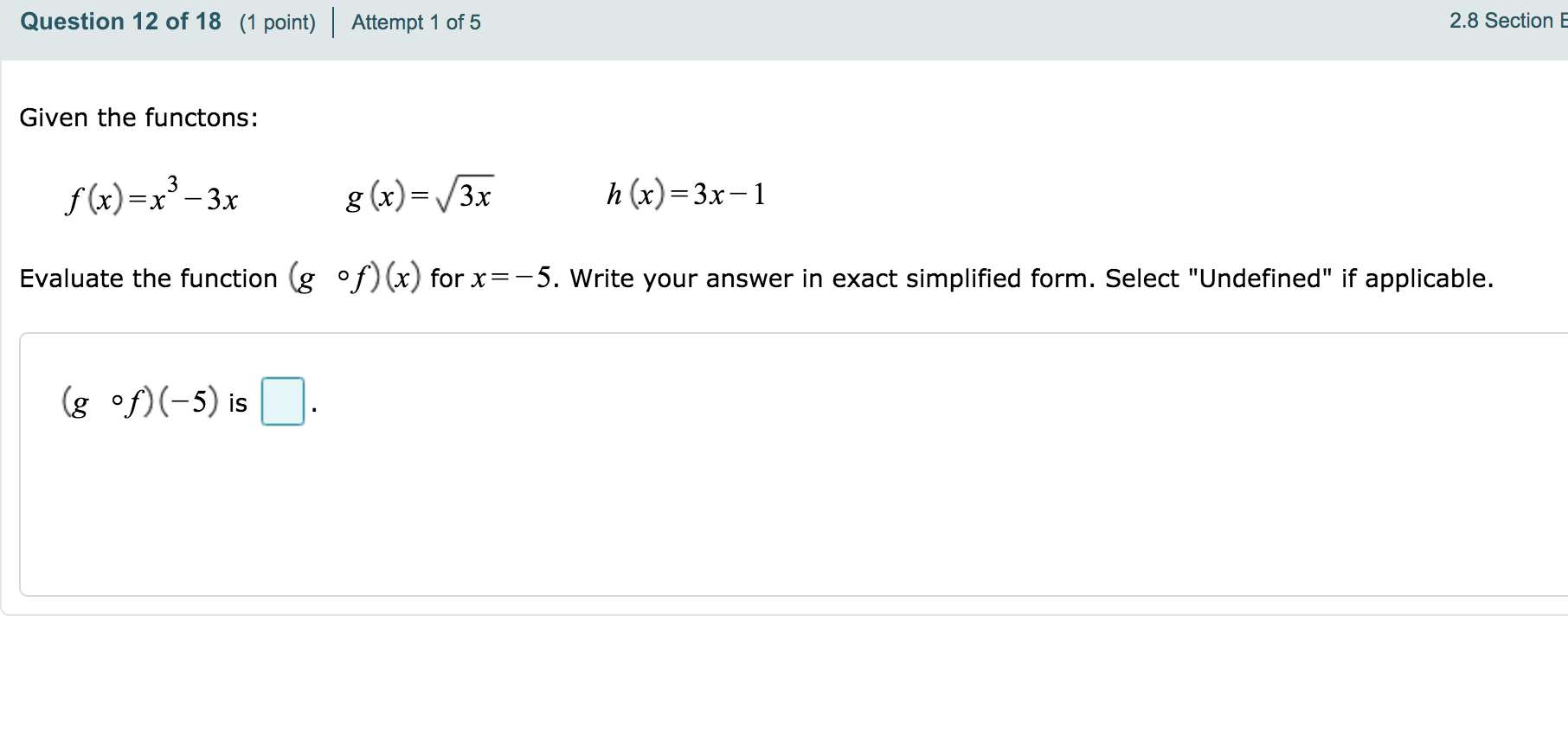The height and width of the screenshot is (756, 1568).
Task: Select the Question 12 of 18 header
Action: coord(122,21)
